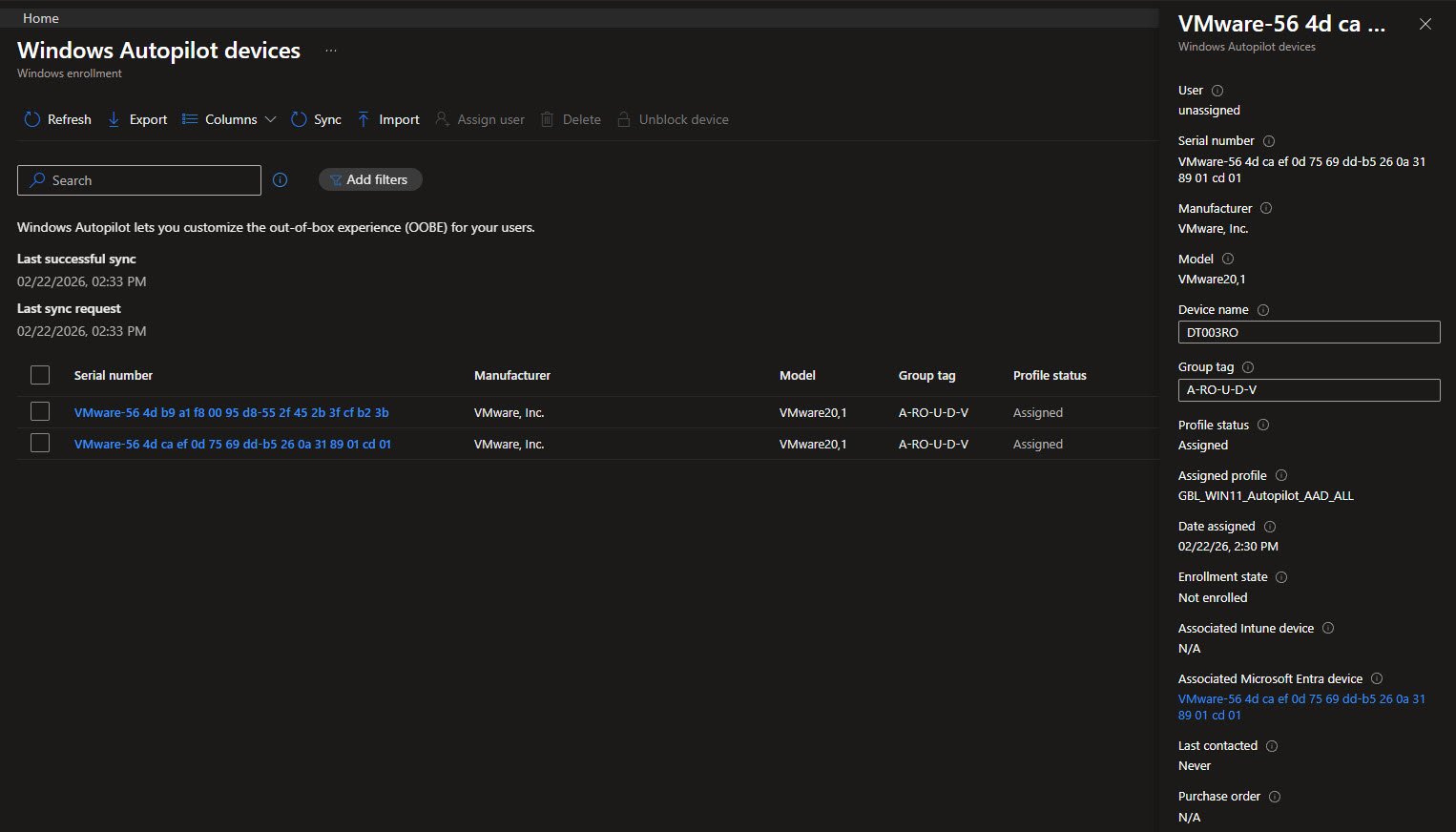Click the info icon beside the Search box

pyautogui.click(x=280, y=180)
